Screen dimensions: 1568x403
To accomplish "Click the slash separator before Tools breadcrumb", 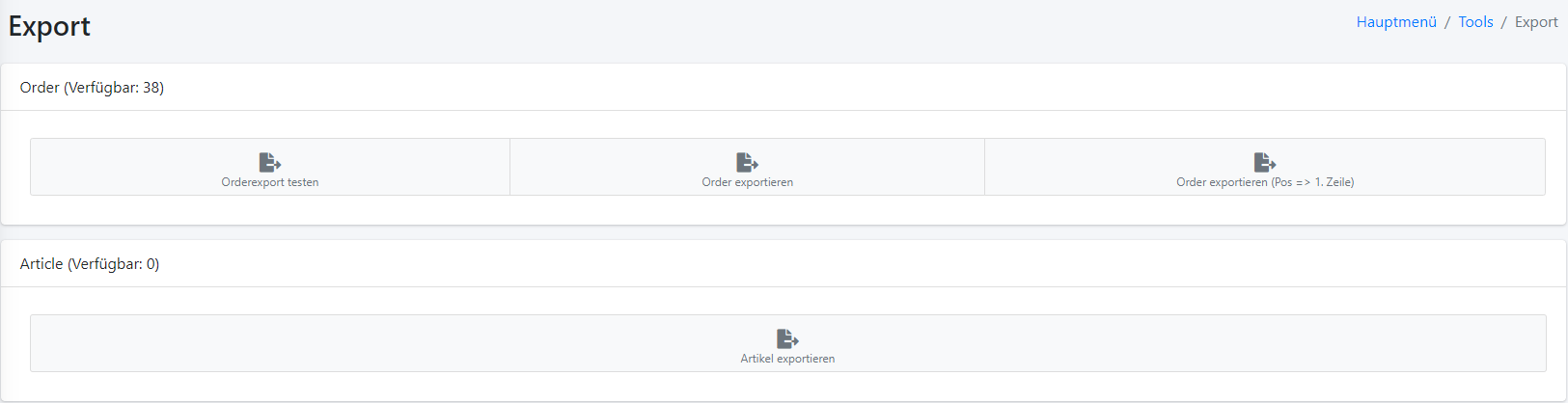I will 1447,22.
